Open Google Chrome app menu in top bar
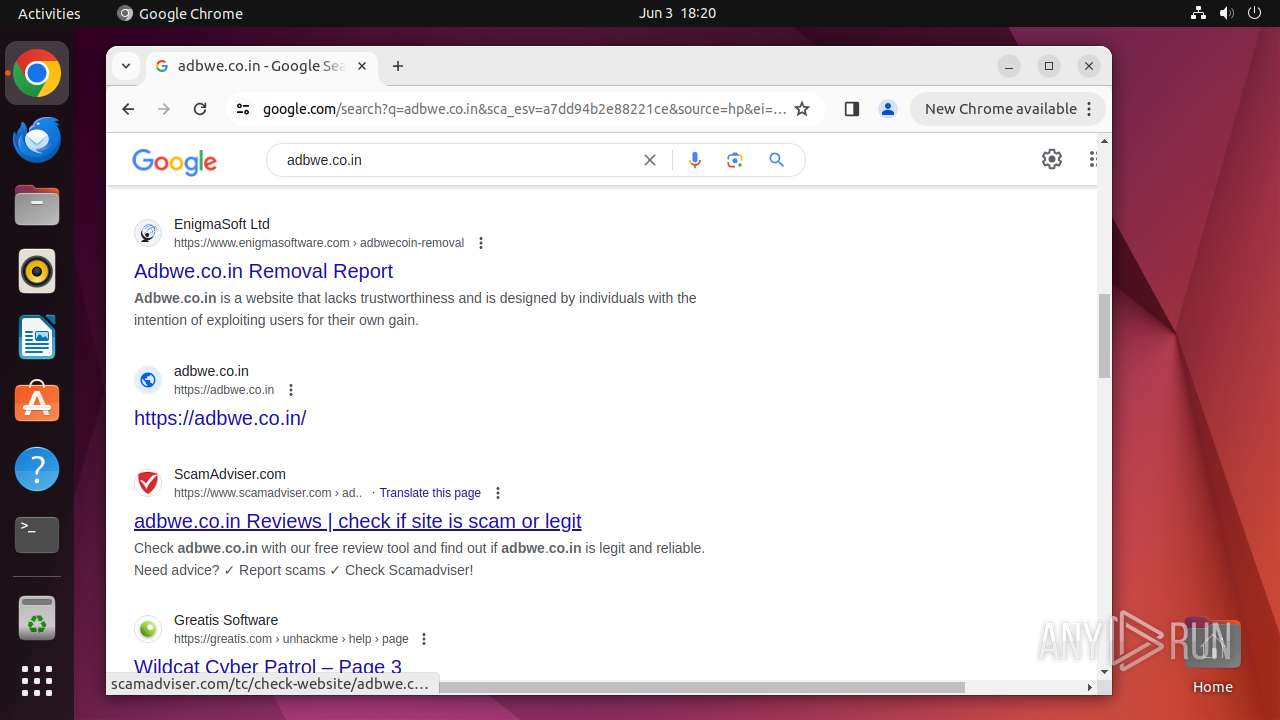This screenshot has height=720, width=1280. (180, 13)
